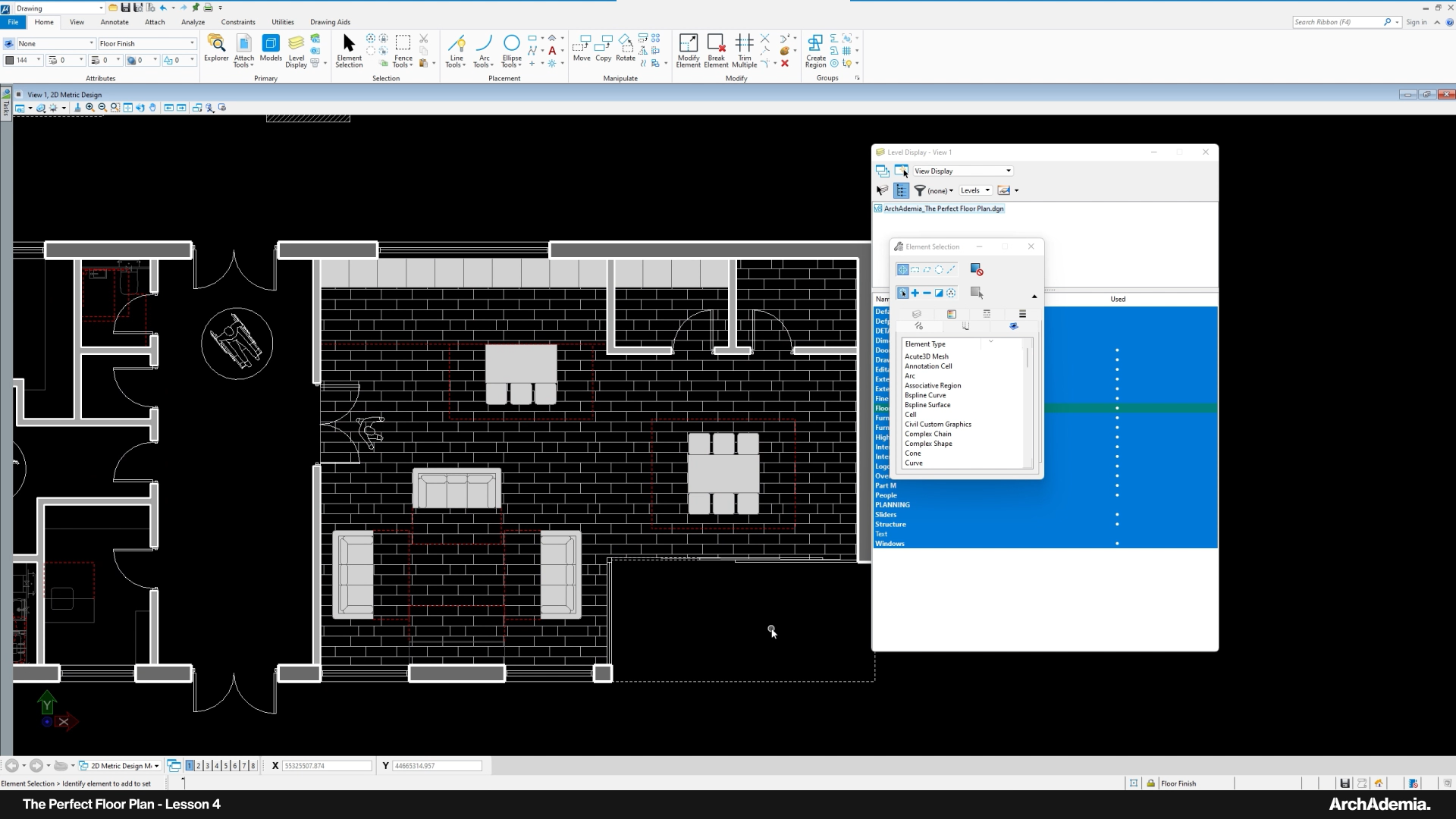Click Create Region icon
1456x819 pixels.
pos(815,49)
